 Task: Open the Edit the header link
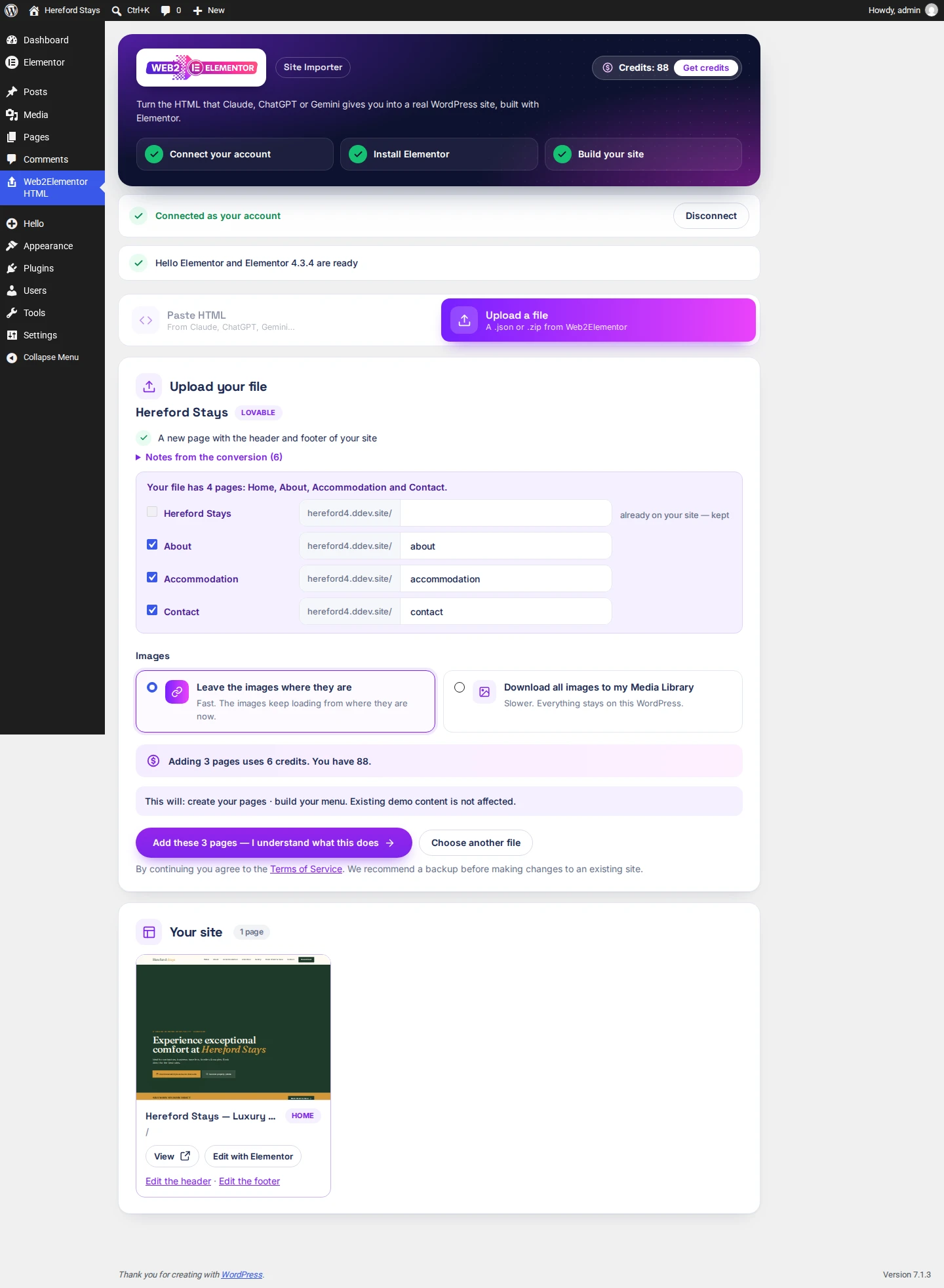click(x=178, y=1181)
